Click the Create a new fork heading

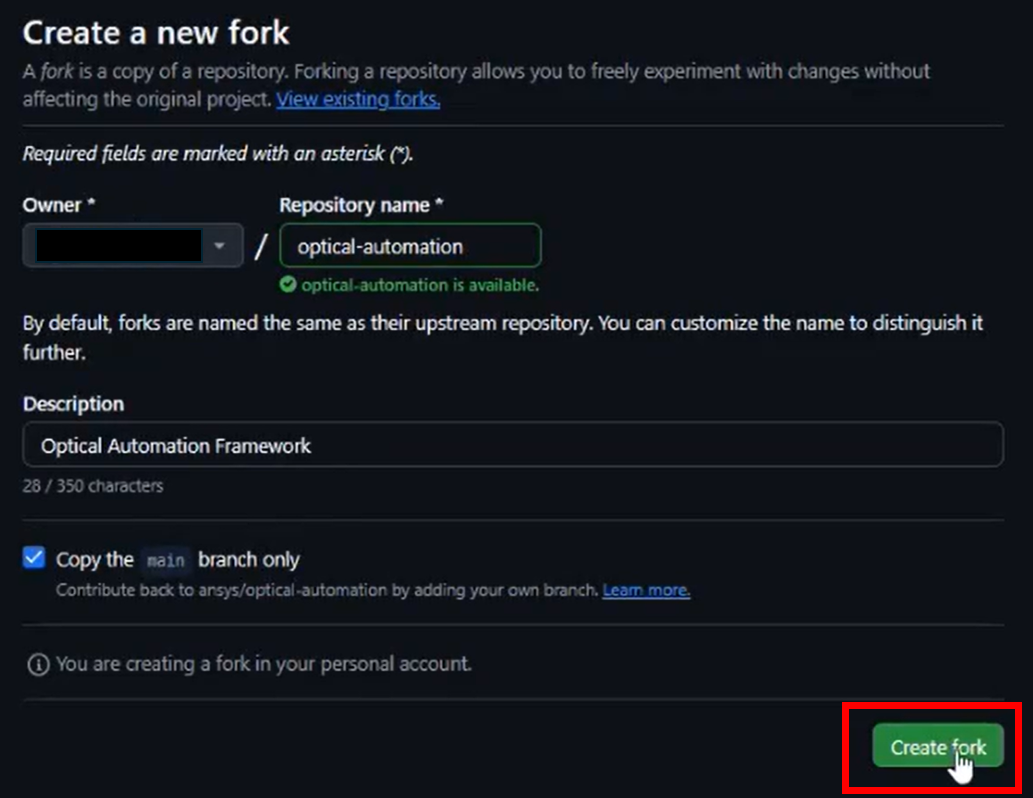point(156,33)
